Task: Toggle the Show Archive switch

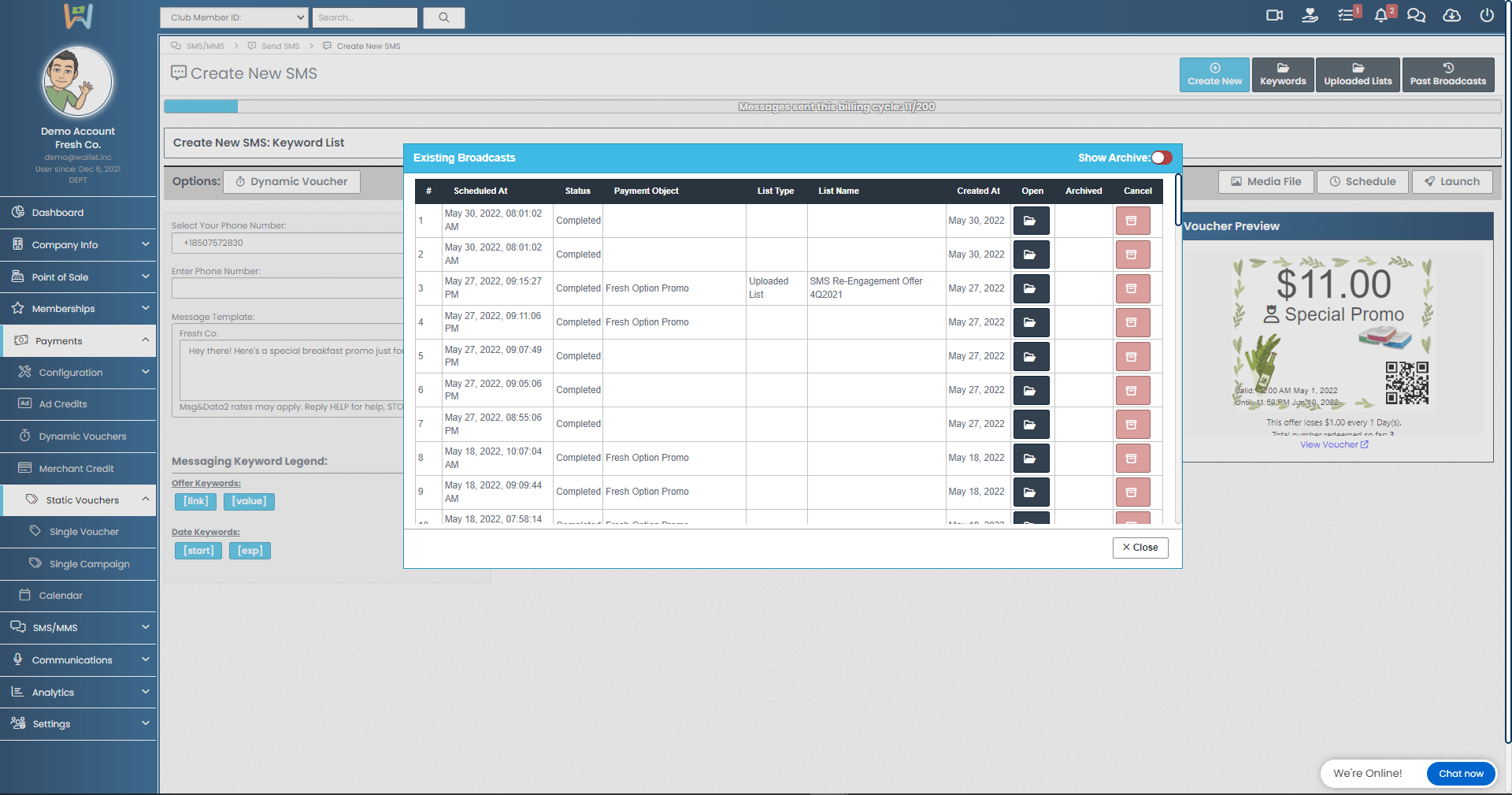Action: coord(1162,158)
